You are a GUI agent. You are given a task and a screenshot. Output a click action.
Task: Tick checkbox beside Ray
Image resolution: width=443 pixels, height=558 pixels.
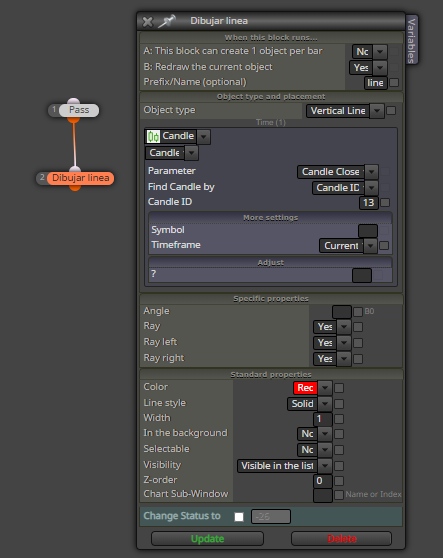pyautogui.click(x=358, y=327)
